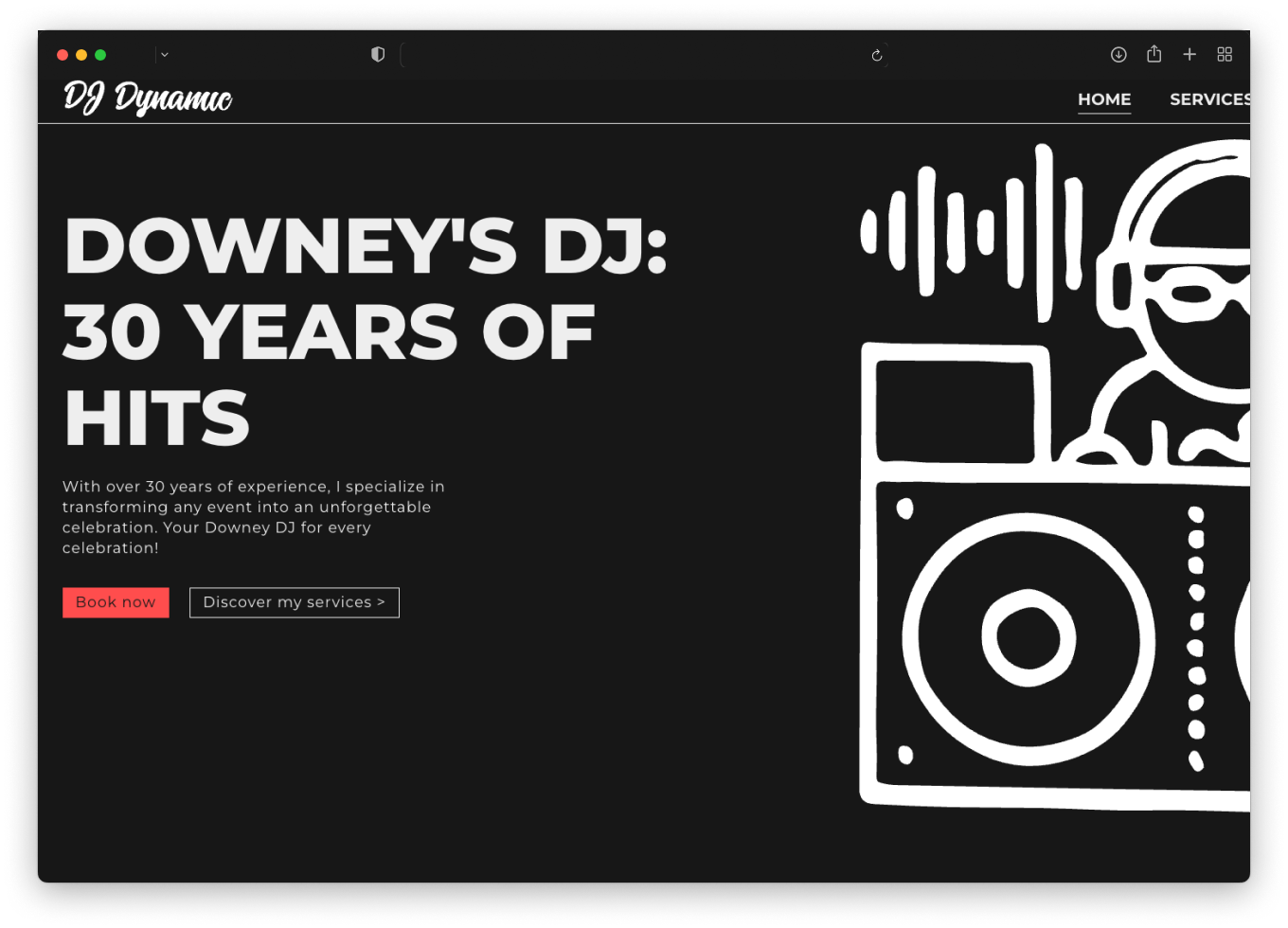Open the SERVICES nav item
Viewport: 1288px width, 928px height.
point(1209,99)
